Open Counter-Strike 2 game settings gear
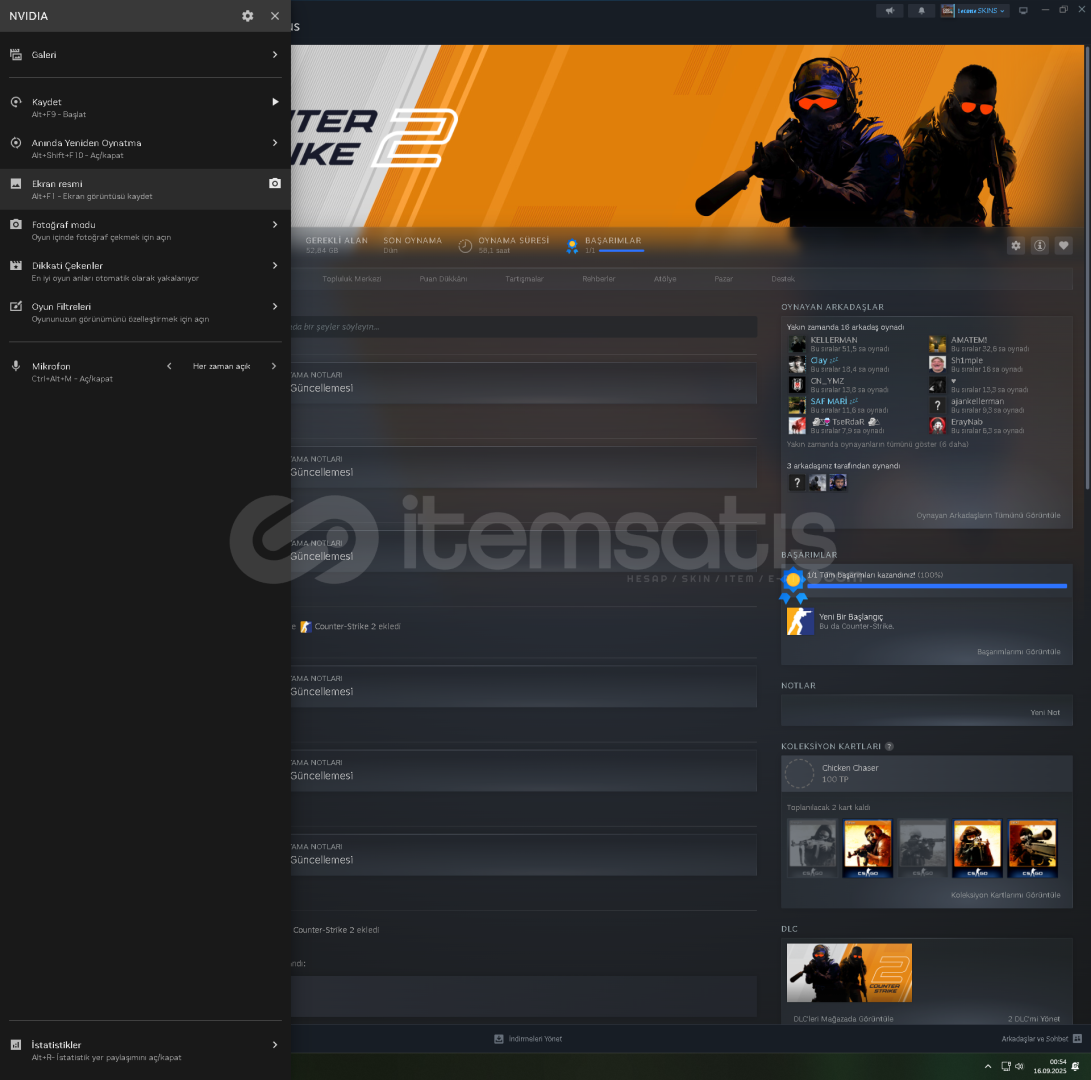The image size is (1091, 1080). pyautogui.click(x=1016, y=246)
